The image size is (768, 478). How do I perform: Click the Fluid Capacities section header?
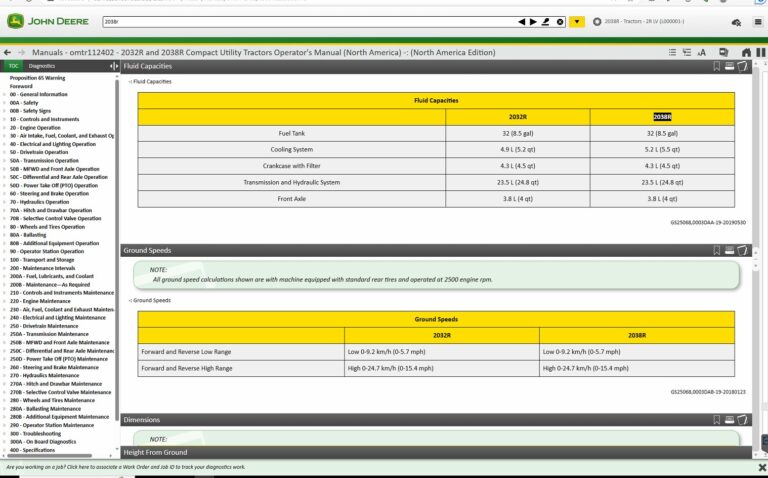point(436,66)
